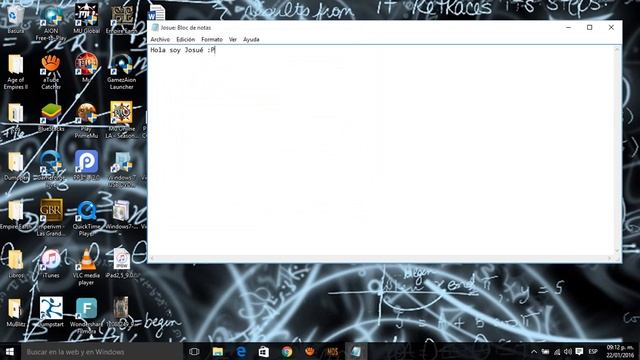The width and height of the screenshot is (640, 360).
Task: Select the BlueStacks desktop icon
Action: coord(51,117)
